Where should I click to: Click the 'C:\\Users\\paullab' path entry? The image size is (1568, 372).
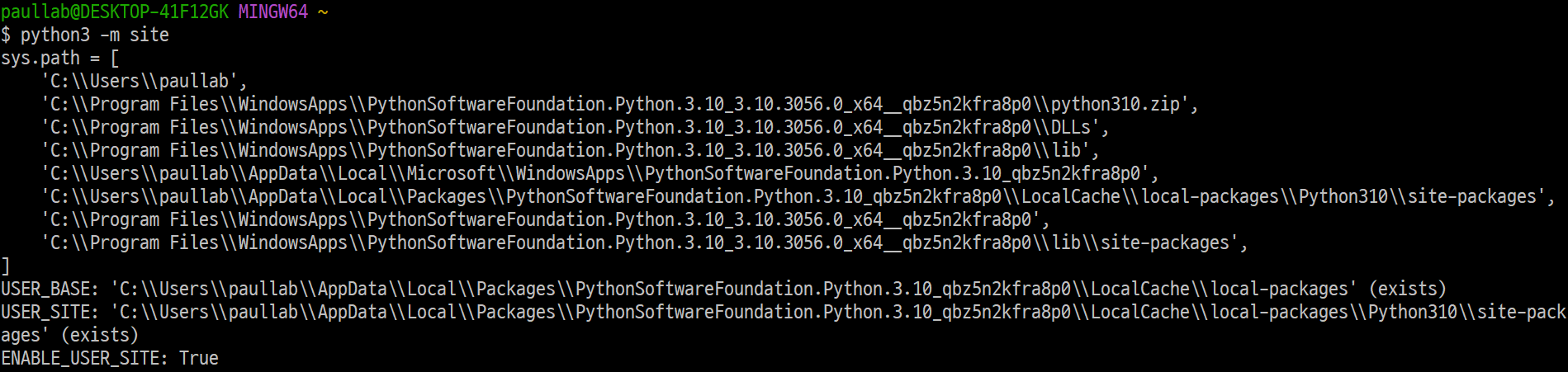[x=144, y=82]
